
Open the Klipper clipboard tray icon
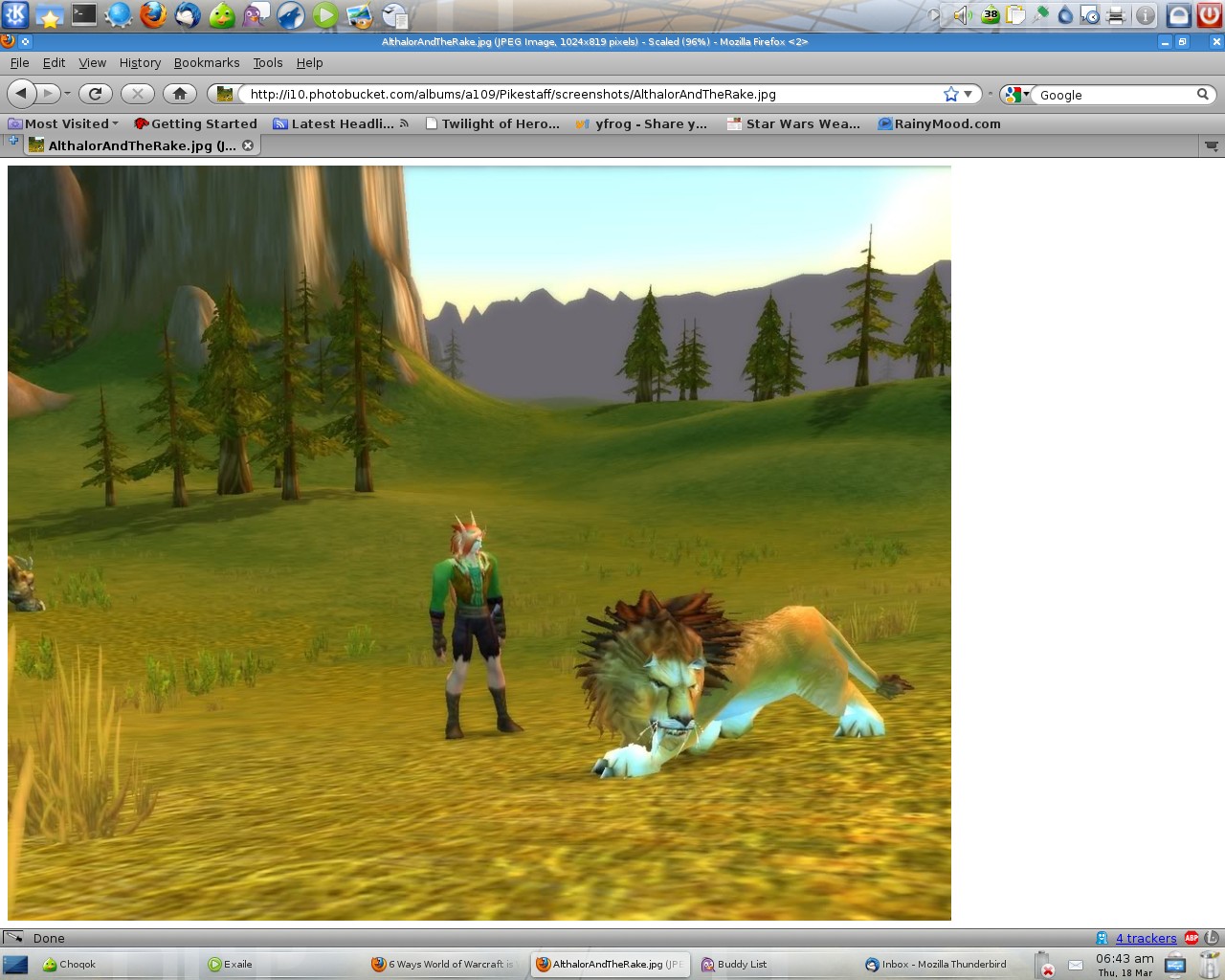pos(1015,14)
